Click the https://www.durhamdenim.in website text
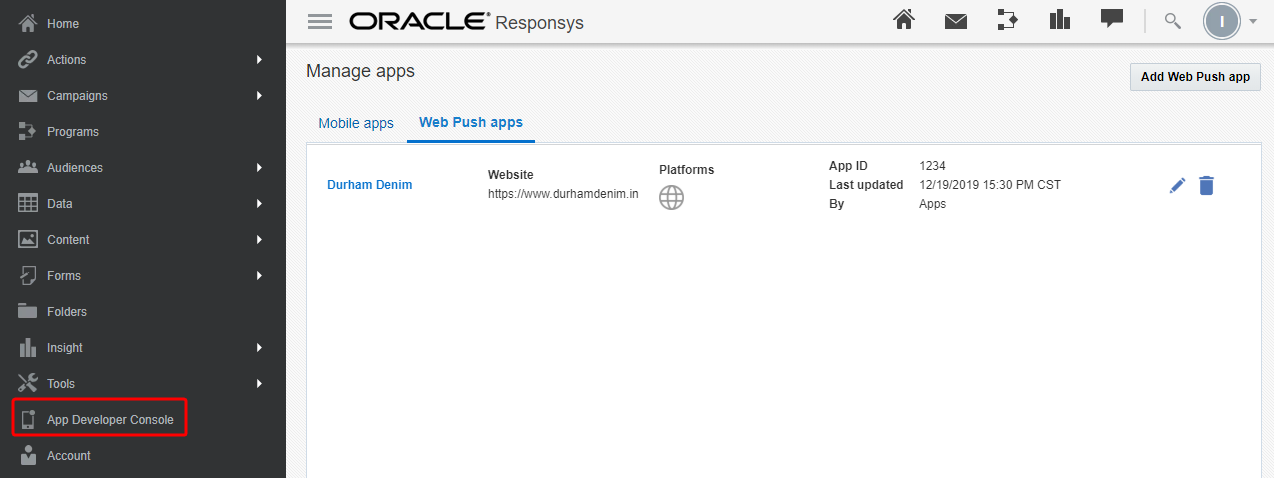Screen dimensions: 1274x478 coord(563,194)
